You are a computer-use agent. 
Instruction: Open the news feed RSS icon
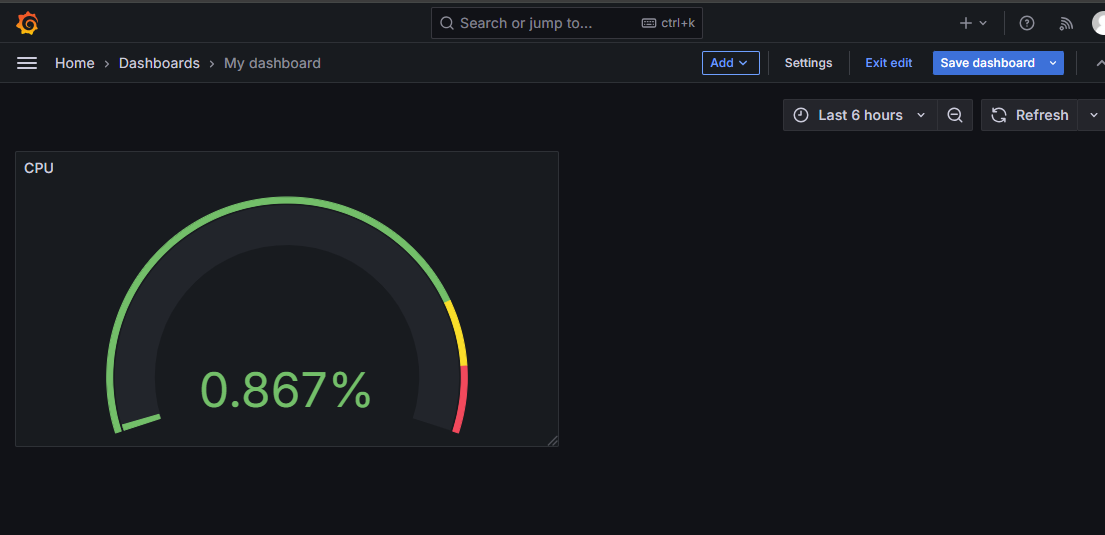pos(1066,23)
